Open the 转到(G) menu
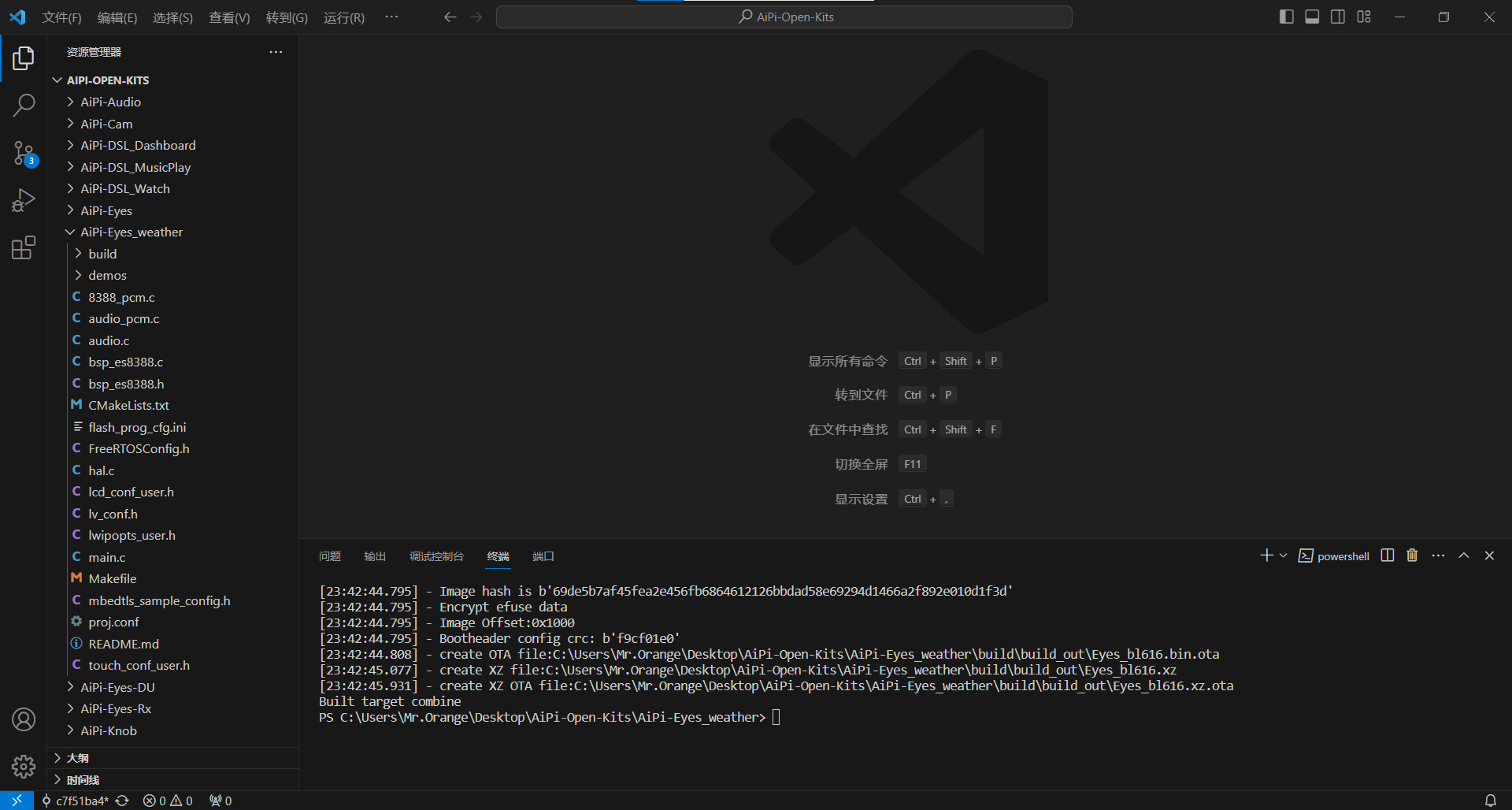The height and width of the screenshot is (810, 1512). [x=287, y=17]
